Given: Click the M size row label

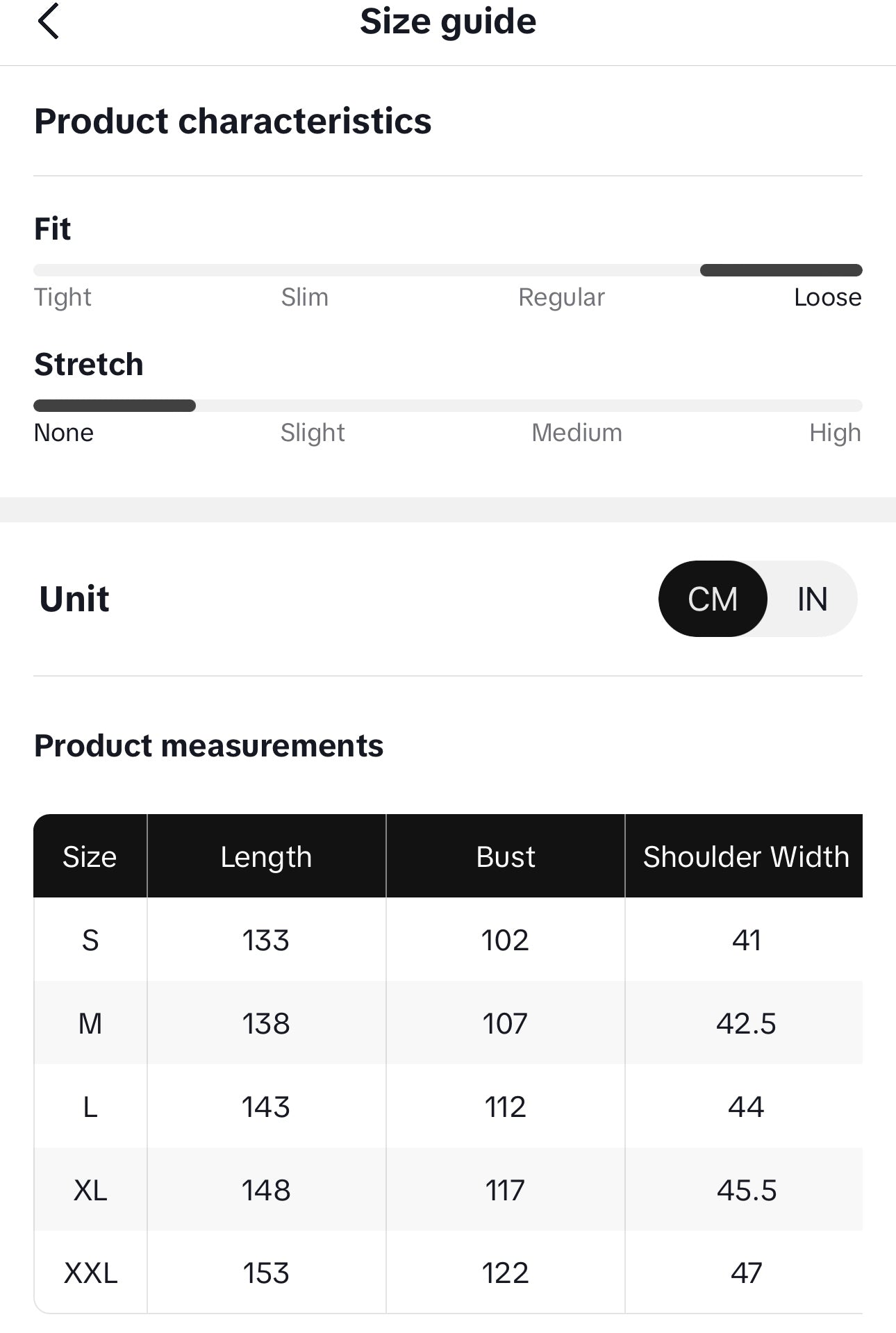Looking at the screenshot, I should [90, 1023].
